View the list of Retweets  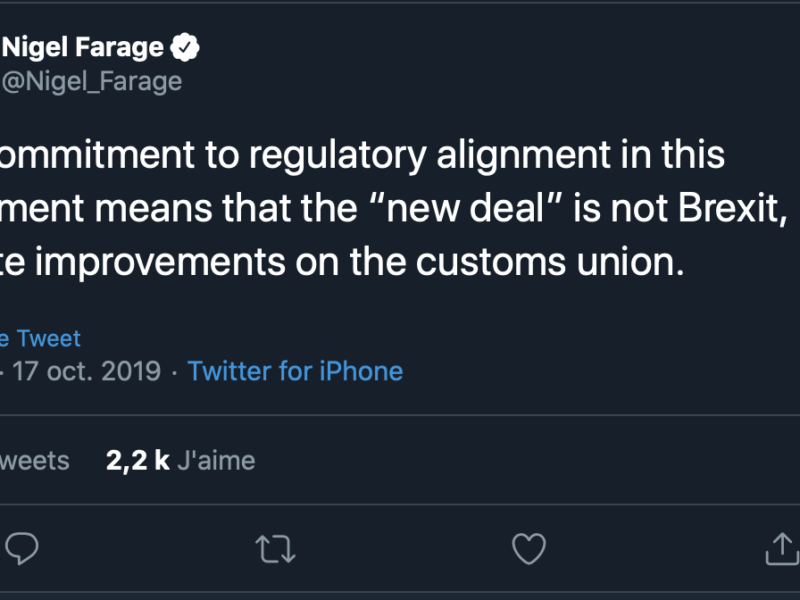pos(34,460)
